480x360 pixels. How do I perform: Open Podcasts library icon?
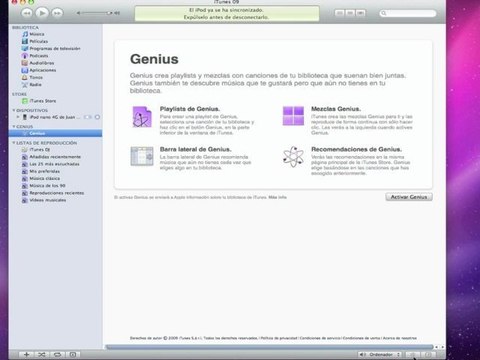[25, 56]
